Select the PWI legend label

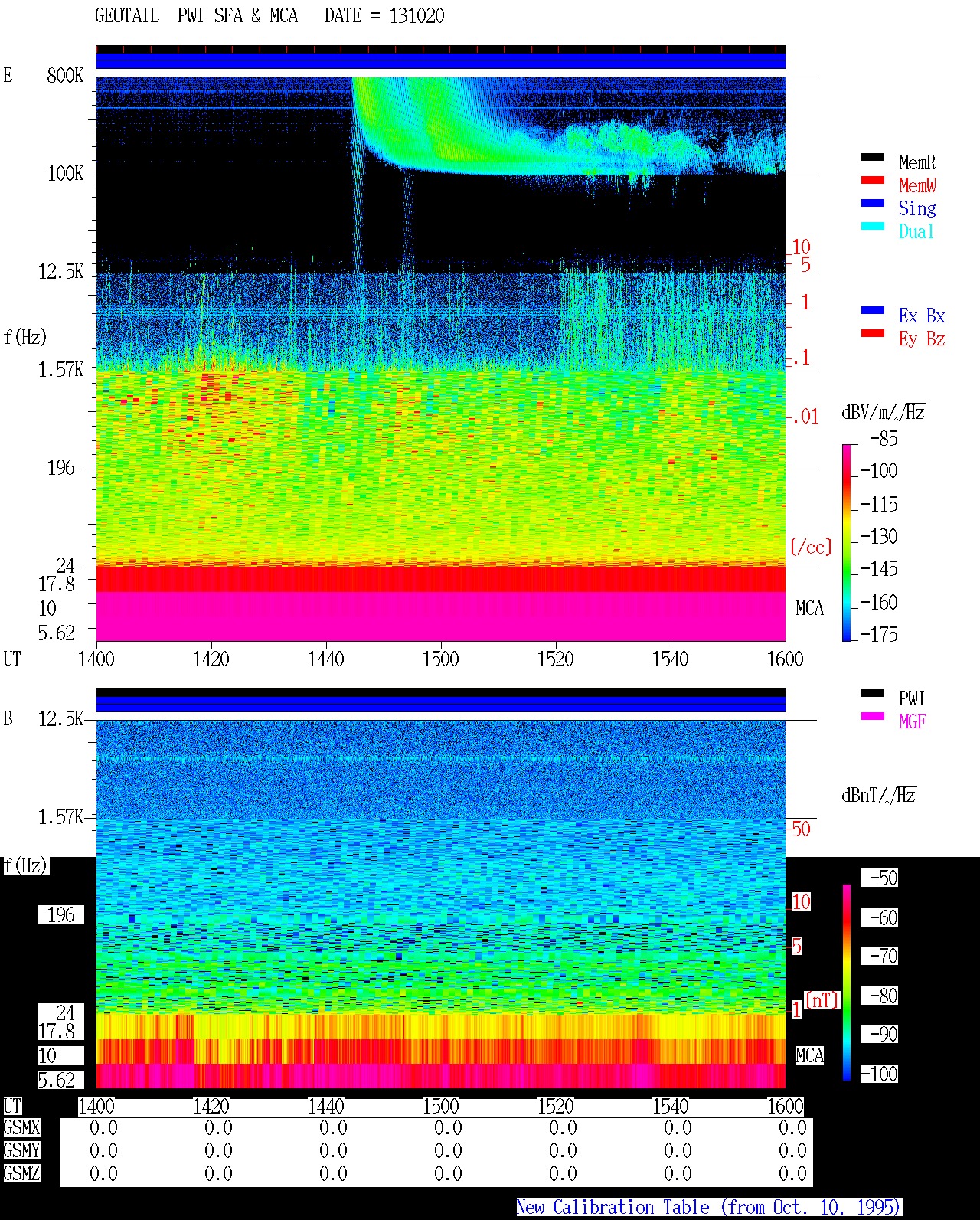point(912,698)
